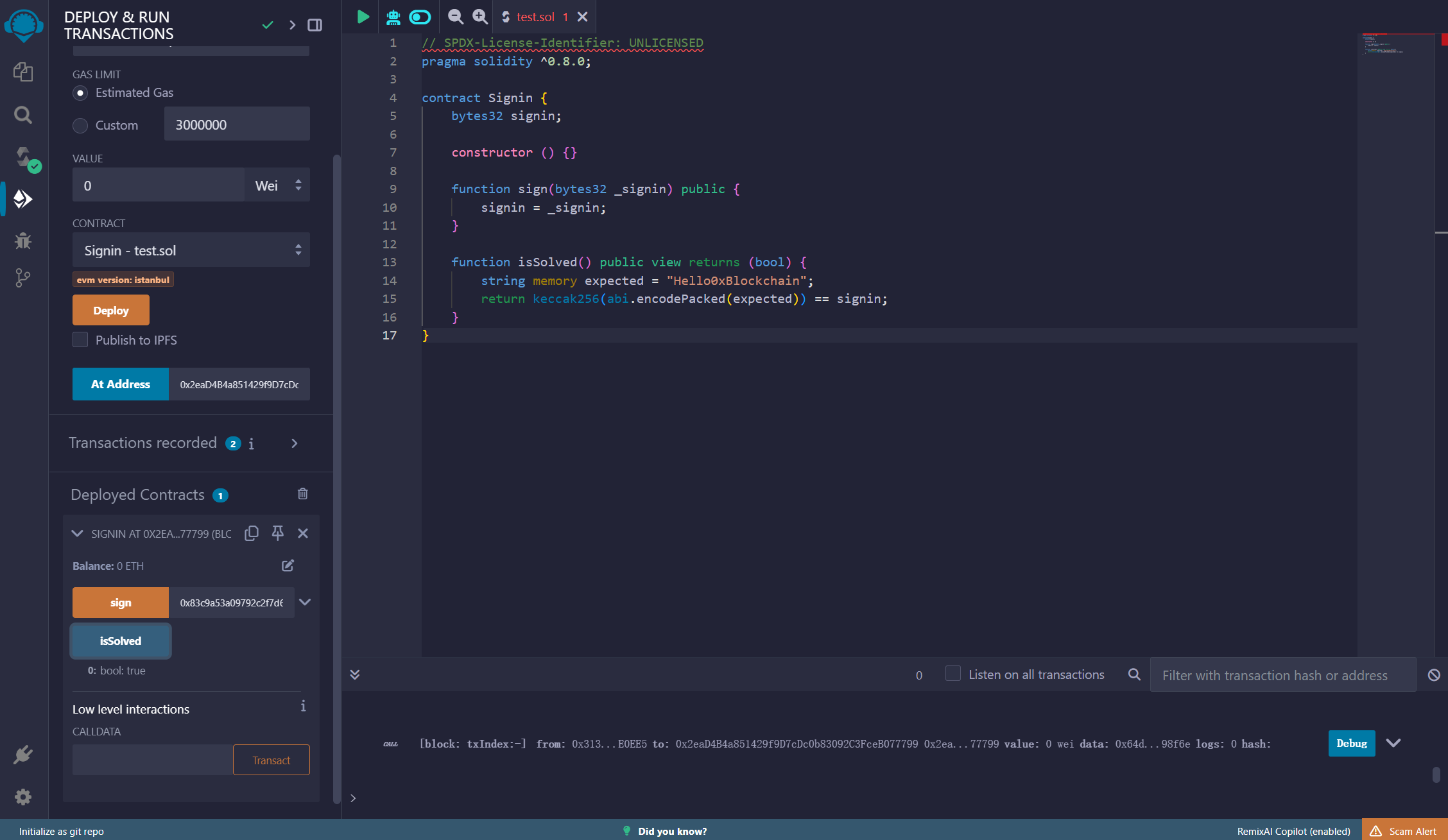Screen dimensions: 1448x840
Task: Click the Debug button in terminal
Action: [1352, 743]
